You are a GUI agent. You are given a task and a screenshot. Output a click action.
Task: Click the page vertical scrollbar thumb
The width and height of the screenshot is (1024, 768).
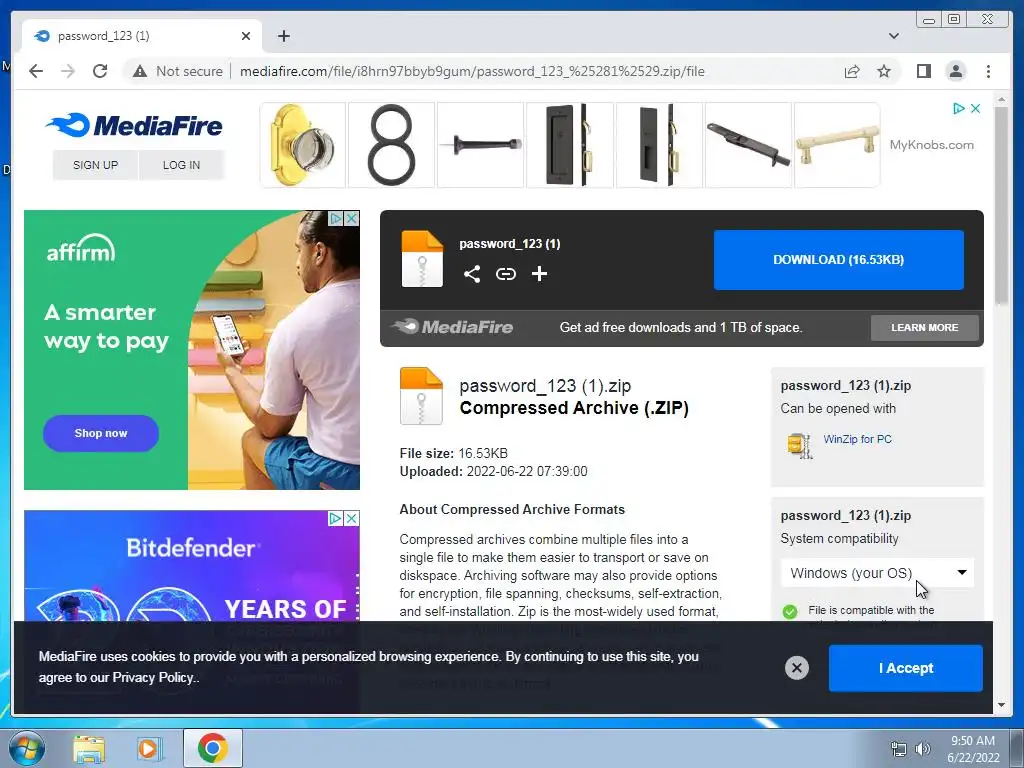[x=1001, y=206]
